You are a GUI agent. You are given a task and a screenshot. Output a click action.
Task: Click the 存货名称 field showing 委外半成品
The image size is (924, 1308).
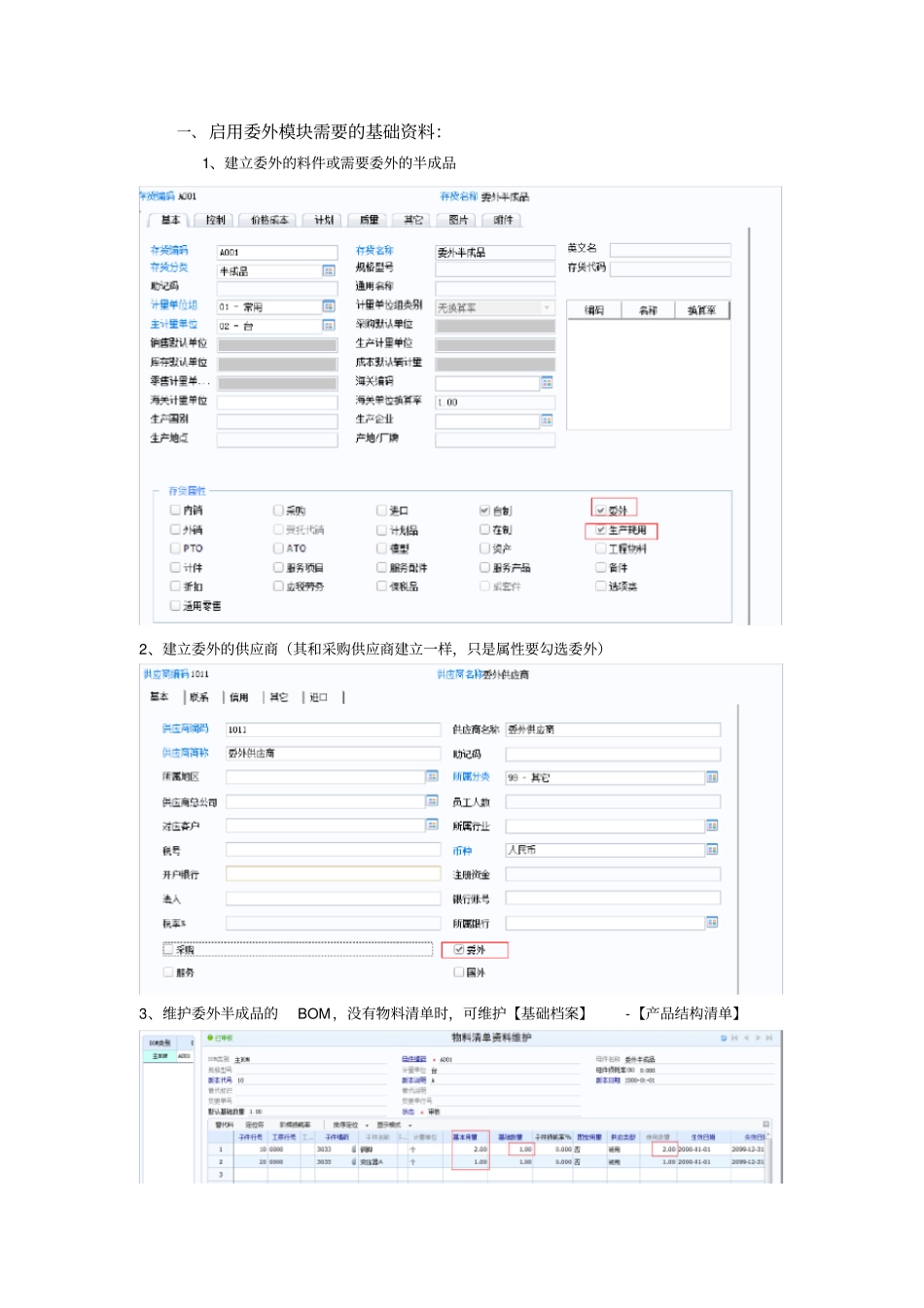point(495,252)
